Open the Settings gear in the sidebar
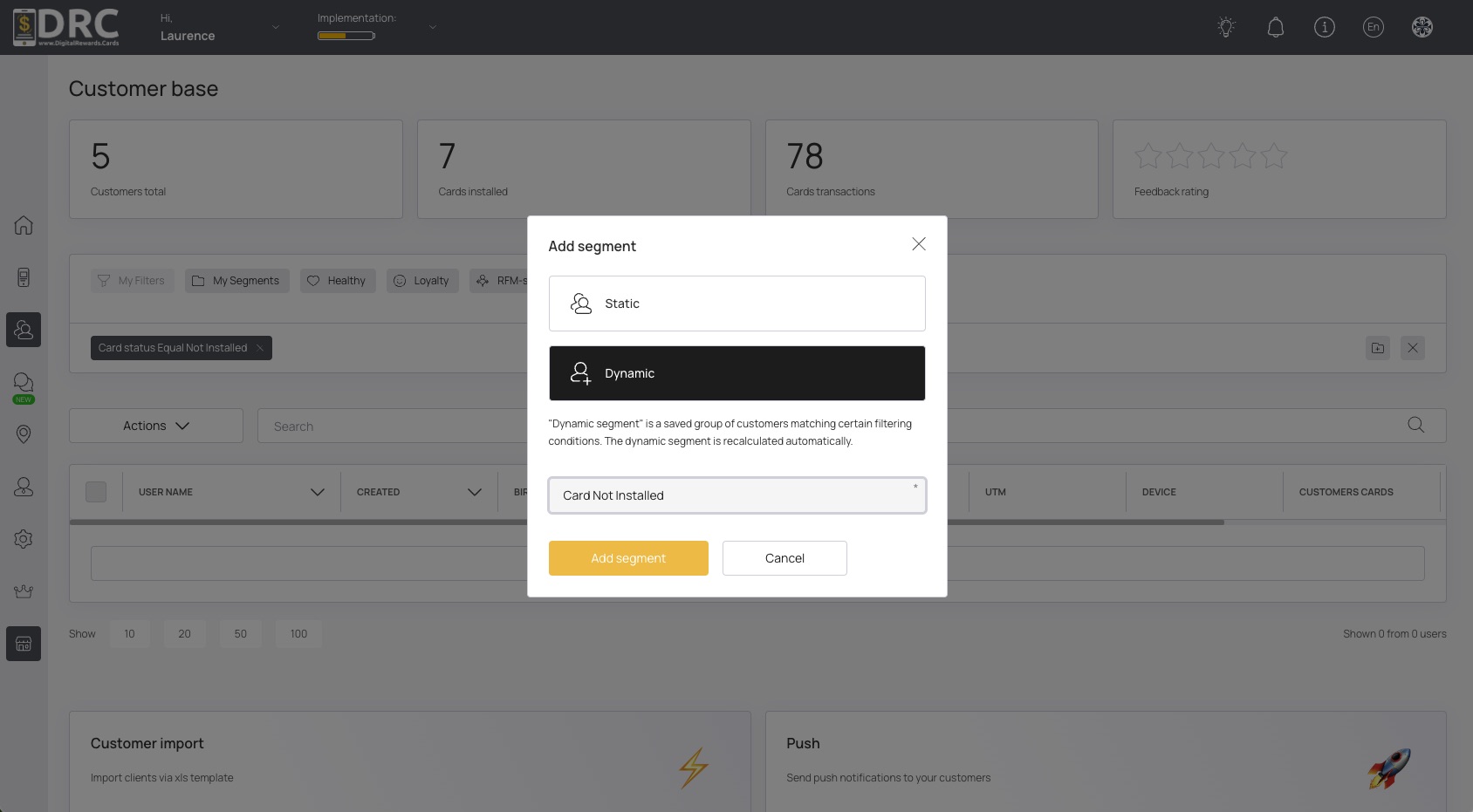Image resolution: width=1473 pixels, height=812 pixels. [x=24, y=539]
